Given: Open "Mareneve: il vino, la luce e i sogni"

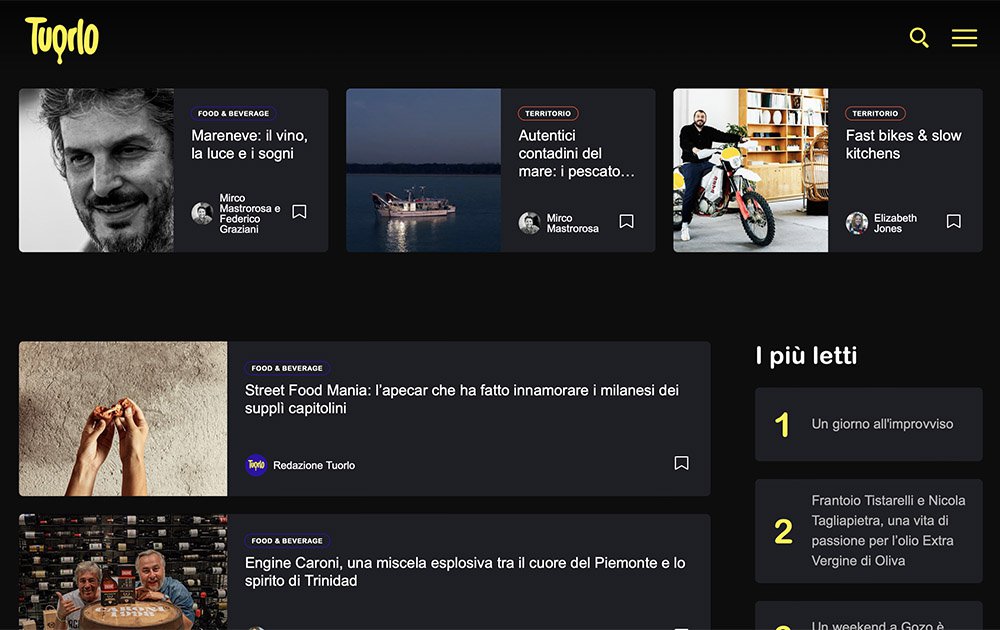Looking at the screenshot, I should (x=249, y=146).
